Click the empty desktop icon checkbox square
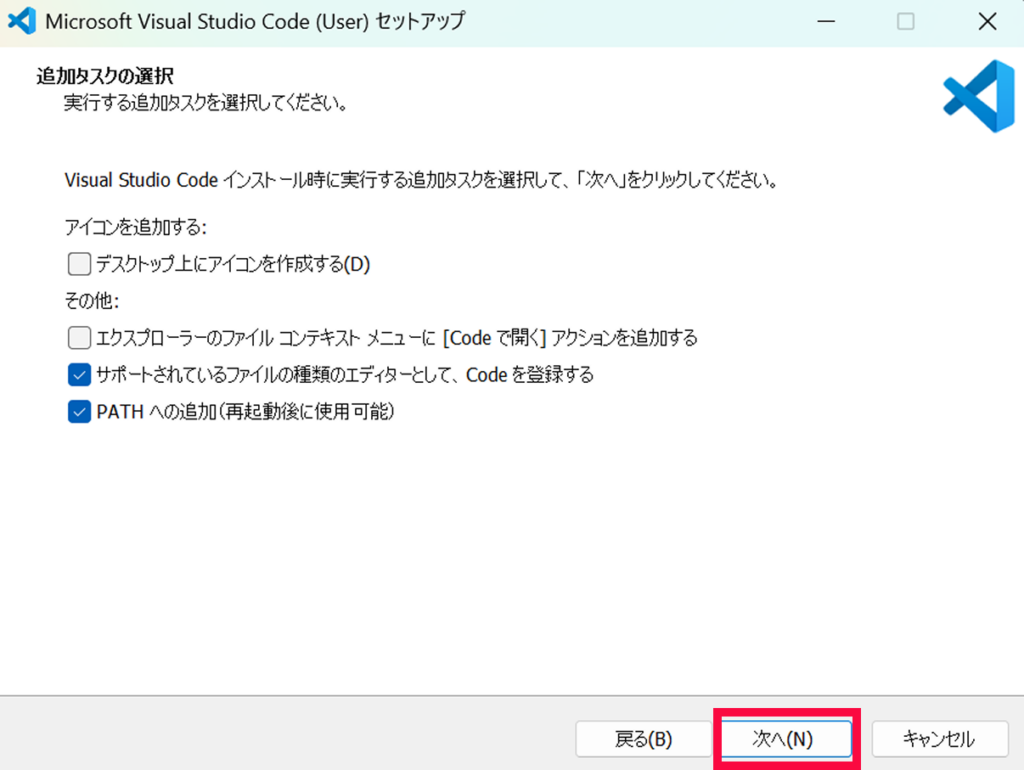The width and height of the screenshot is (1024, 770). (78, 263)
